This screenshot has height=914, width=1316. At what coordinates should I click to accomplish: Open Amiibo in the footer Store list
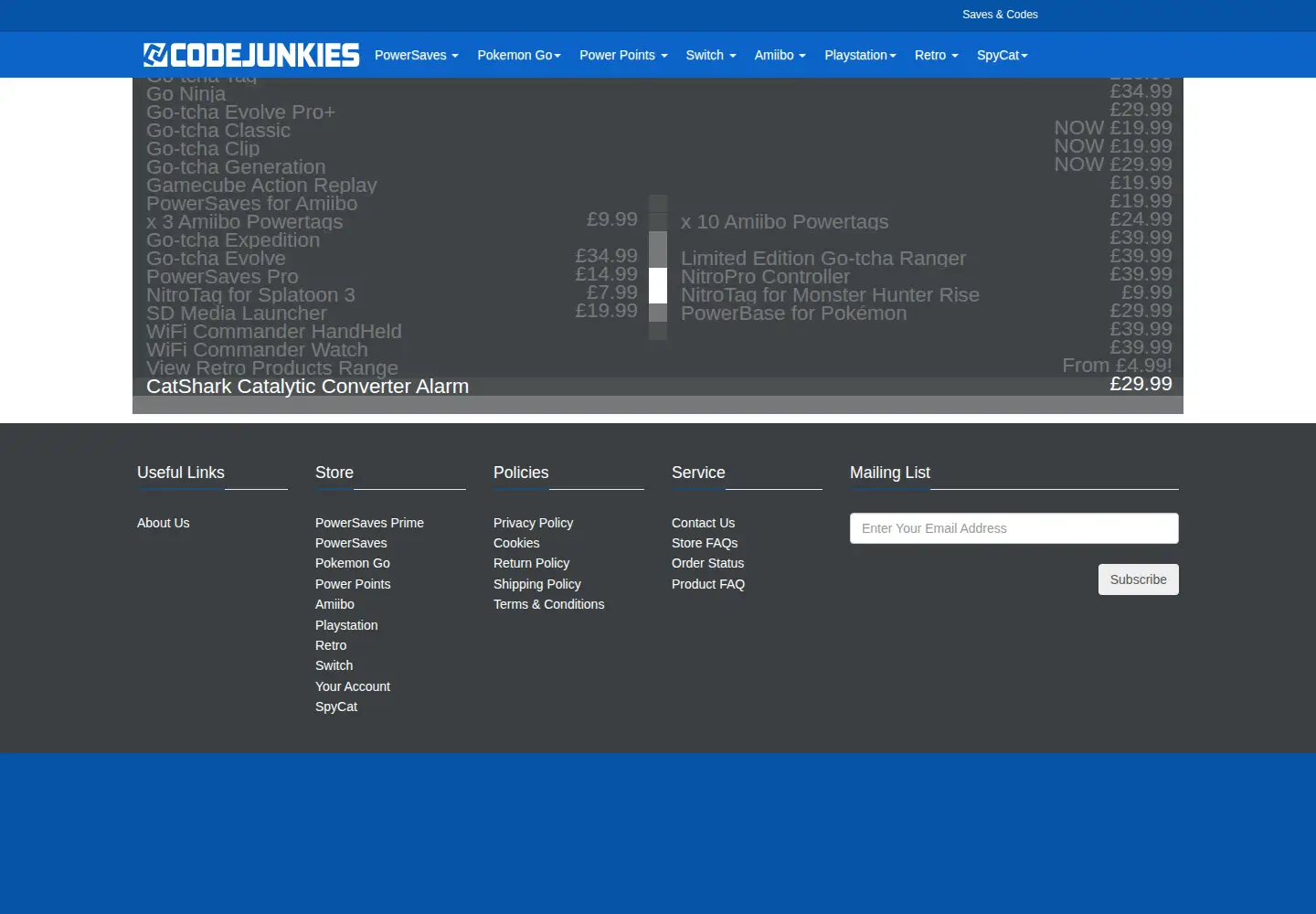pyautogui.click(x=334, y=604)
